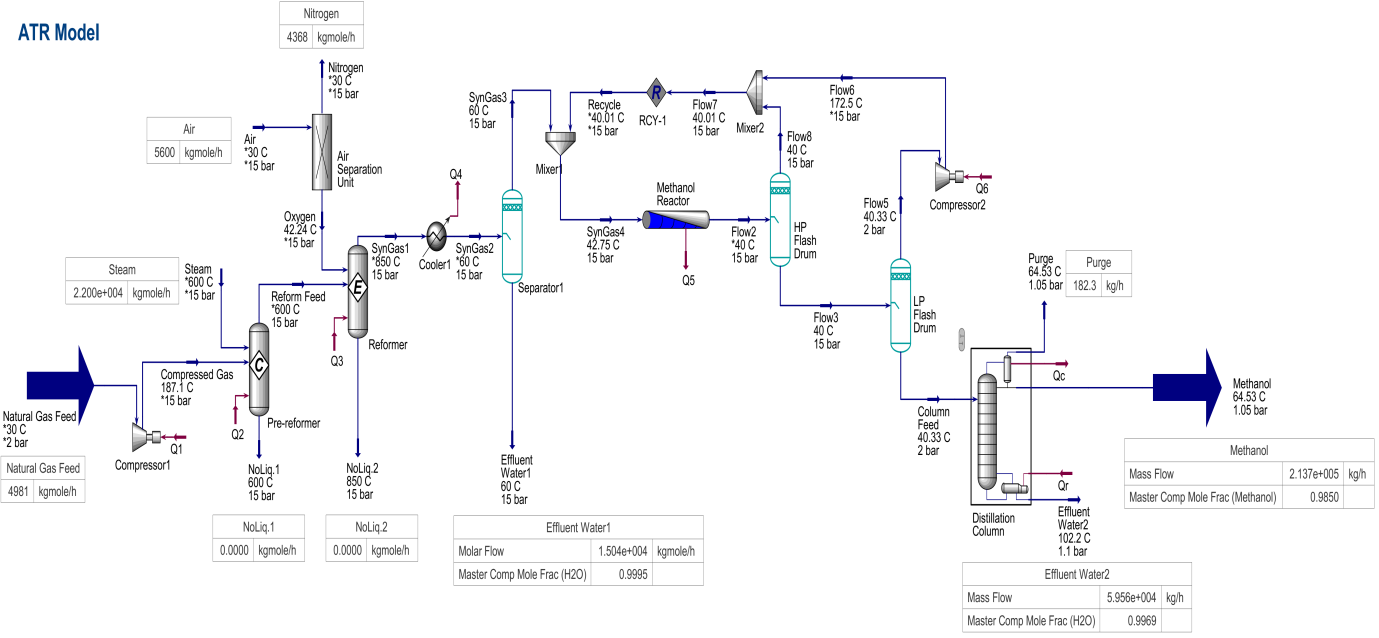Select the Separator1 vessel
The width and height of the screenshot is (1379, 638).
pyautogui.click(x=511, y=235)
